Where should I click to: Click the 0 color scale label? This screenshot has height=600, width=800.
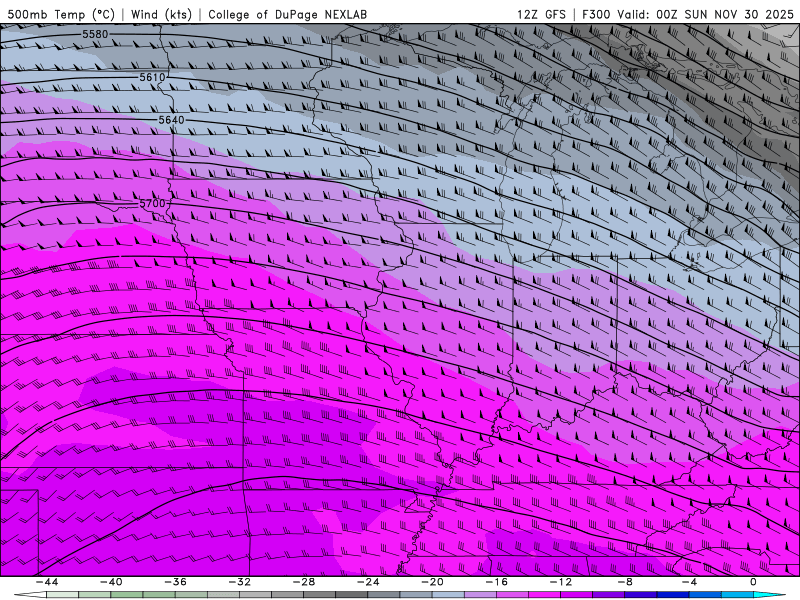(x=753, y=582)
